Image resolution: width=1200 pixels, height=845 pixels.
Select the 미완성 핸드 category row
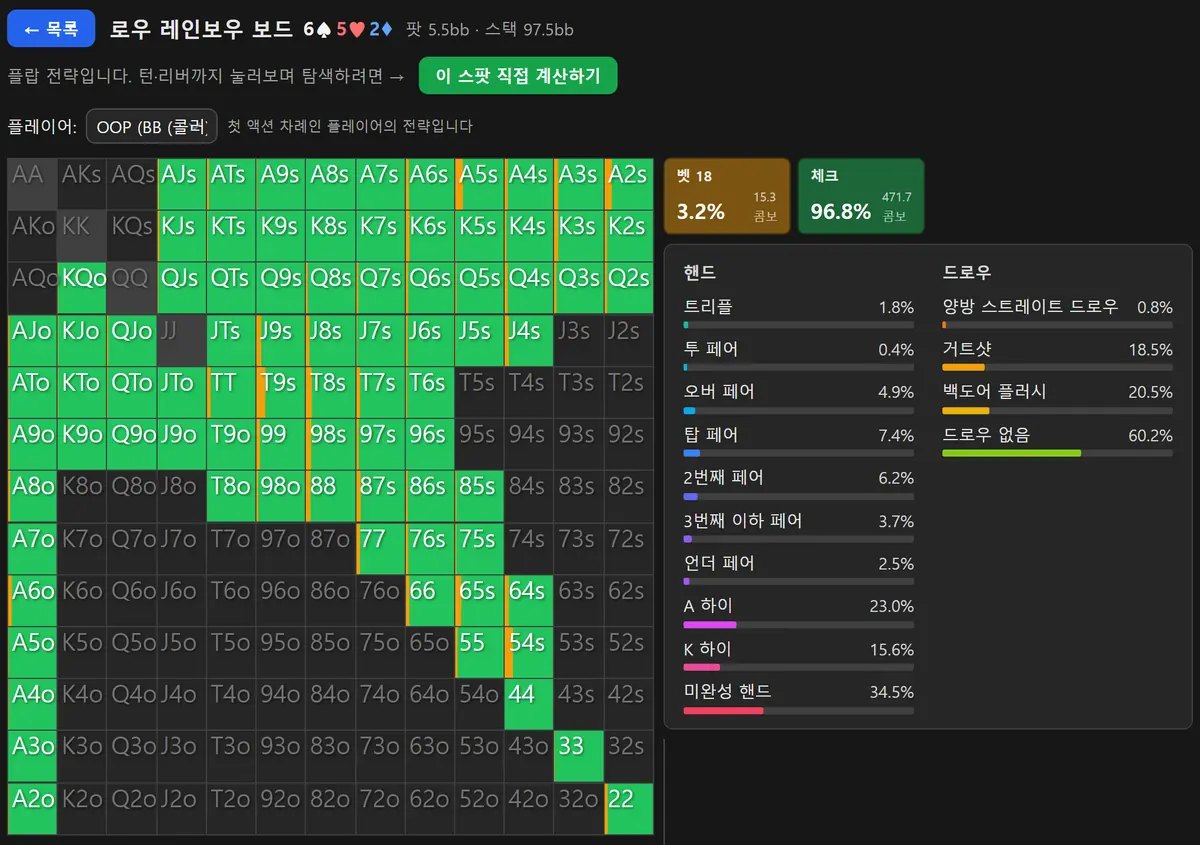[x=799, y=698]
